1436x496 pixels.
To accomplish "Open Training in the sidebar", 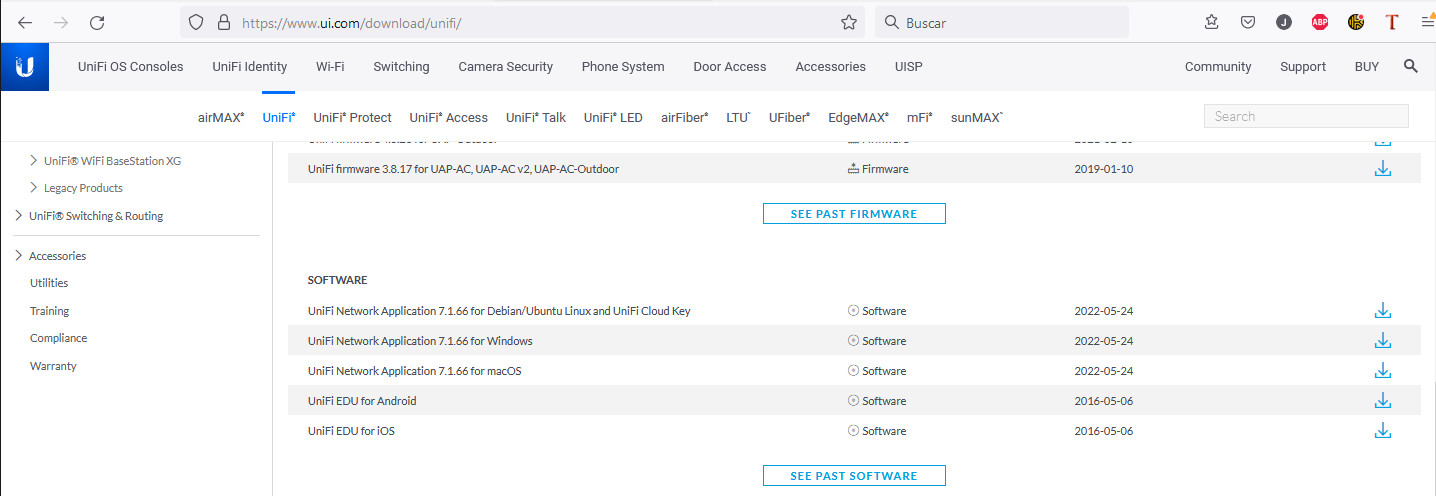I will coord(49,311).
